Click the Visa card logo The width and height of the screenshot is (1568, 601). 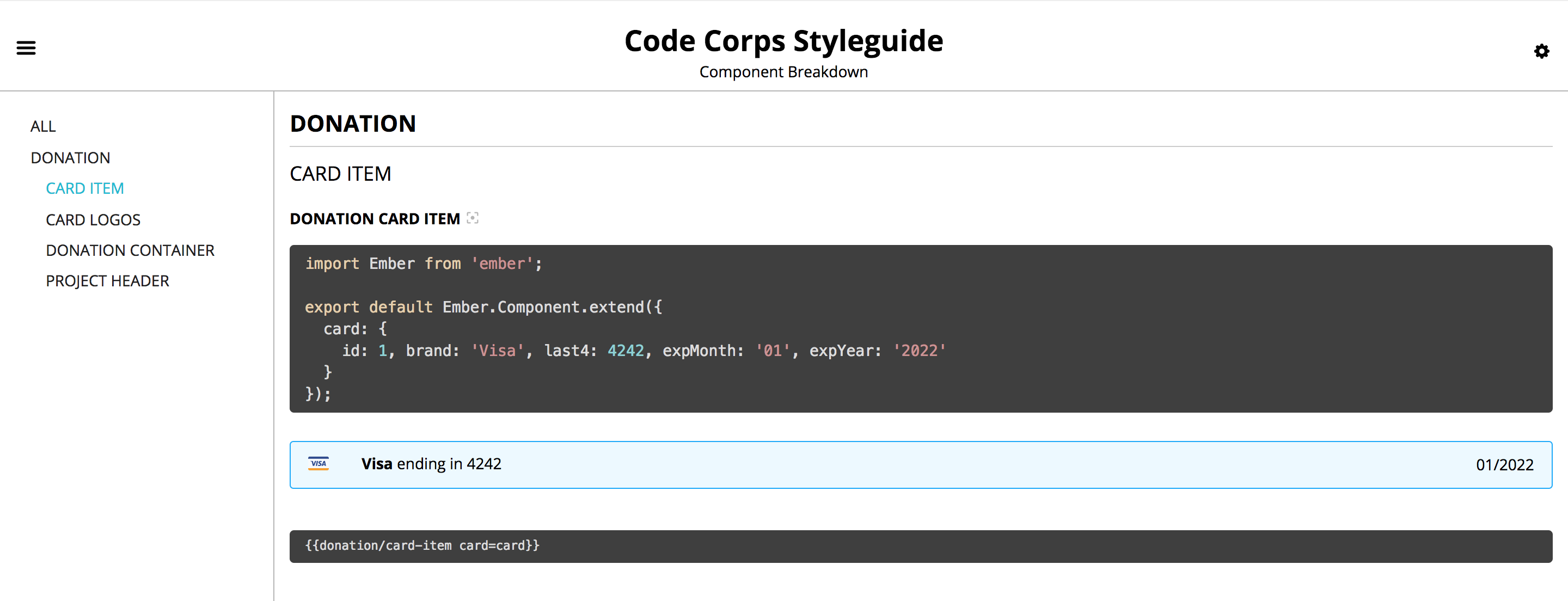[x=318, y=464]
